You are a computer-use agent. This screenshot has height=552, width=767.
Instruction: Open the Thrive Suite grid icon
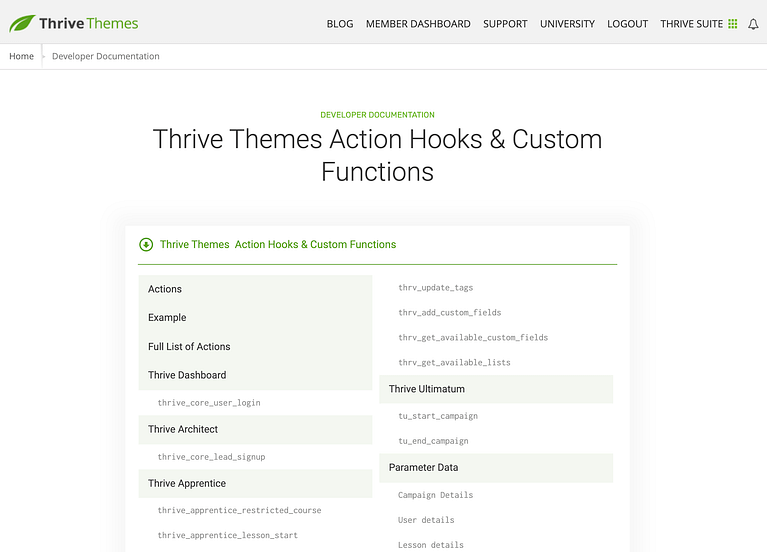pyautogui.click(x=733, y=24)
